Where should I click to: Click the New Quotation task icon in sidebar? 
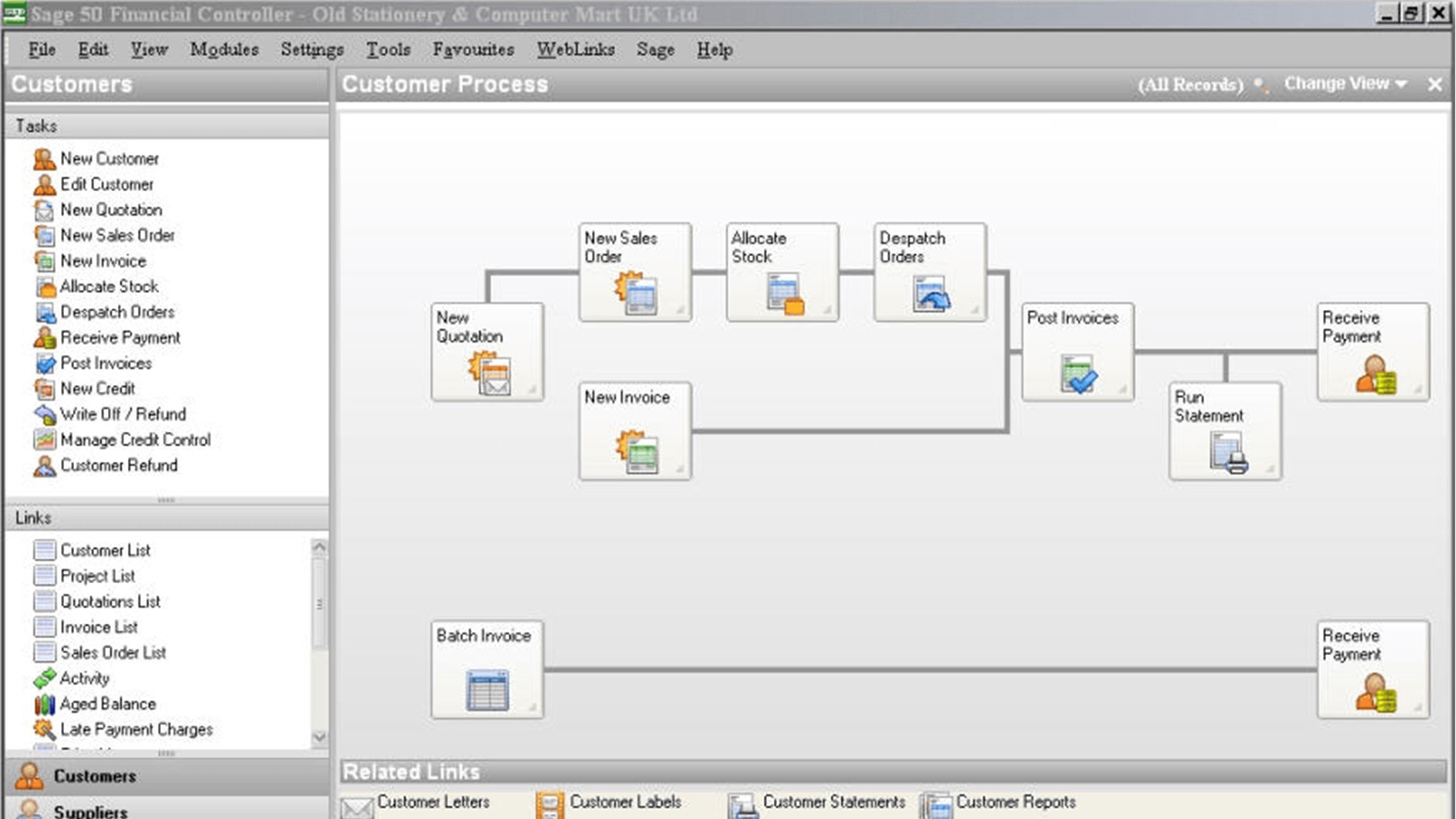pos(44,210)
